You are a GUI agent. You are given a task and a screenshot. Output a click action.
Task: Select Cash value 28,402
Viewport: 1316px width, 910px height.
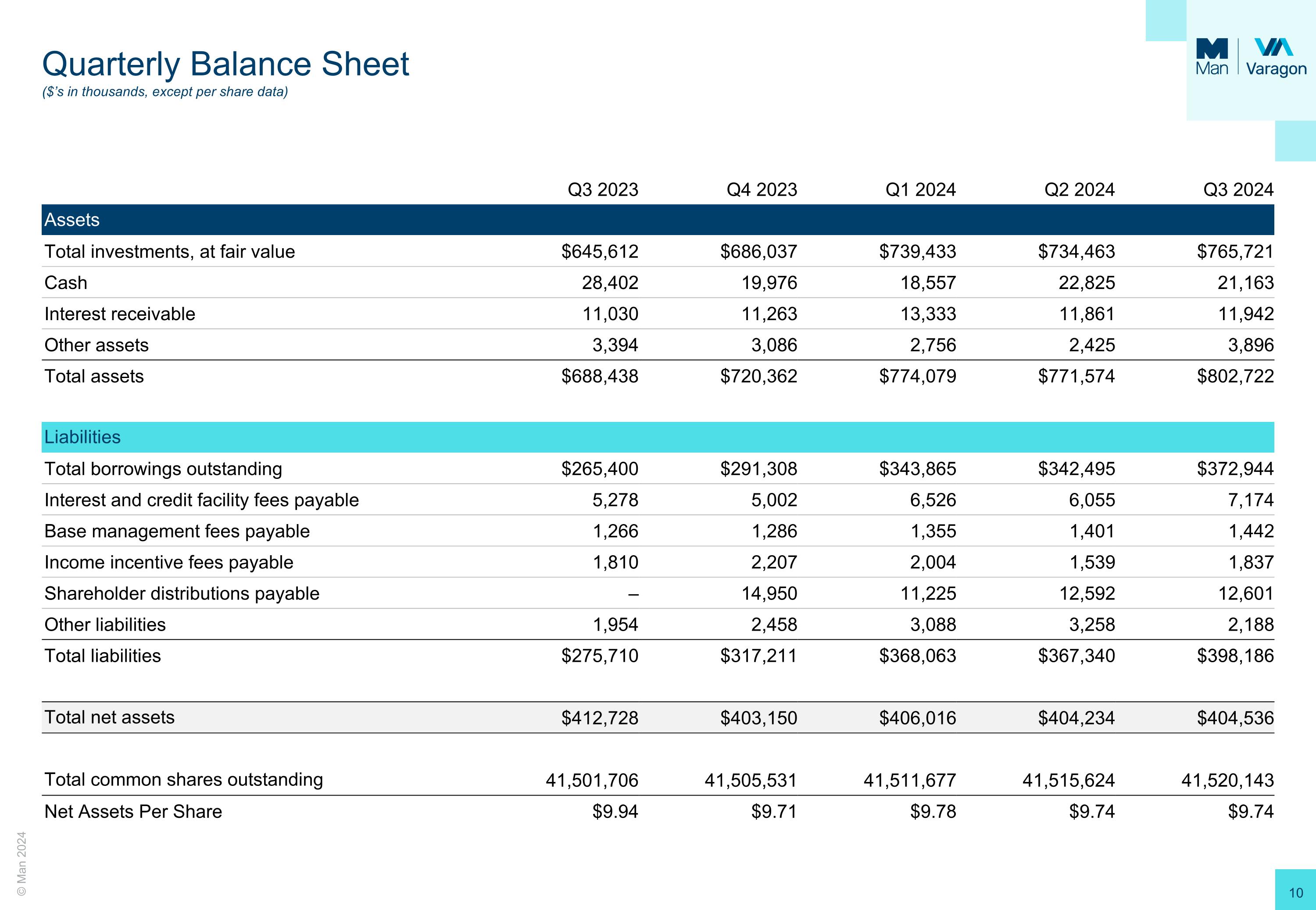(x=610, y=283)
